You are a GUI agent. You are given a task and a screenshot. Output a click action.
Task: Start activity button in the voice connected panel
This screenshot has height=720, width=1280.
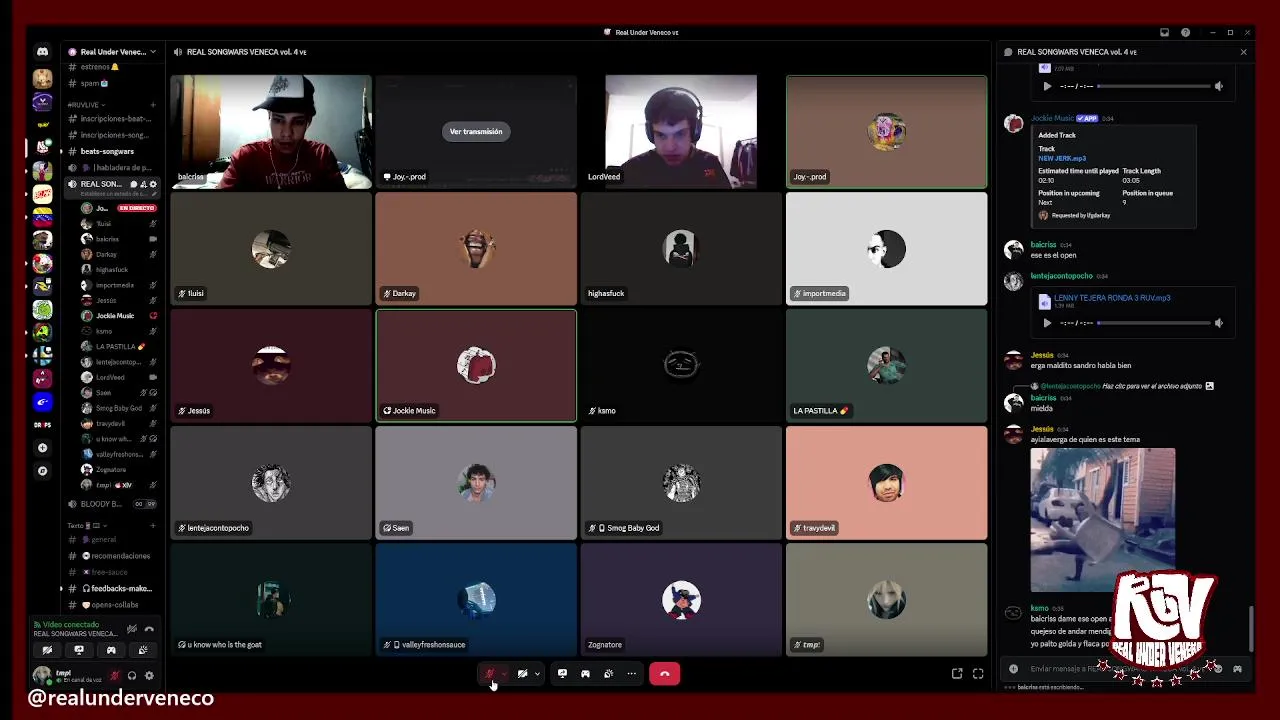[111, 650]
